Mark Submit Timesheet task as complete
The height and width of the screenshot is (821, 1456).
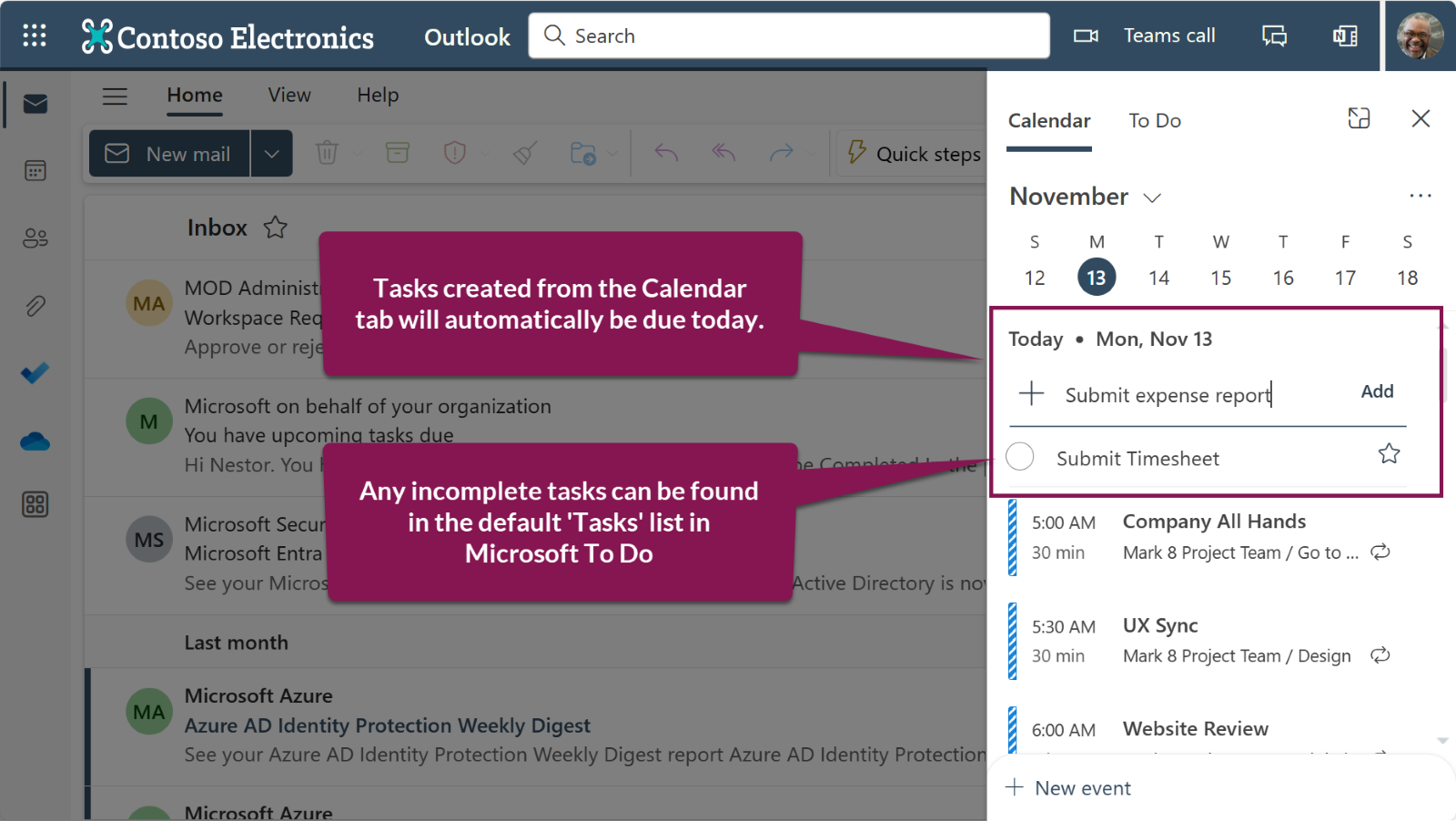1020,457
